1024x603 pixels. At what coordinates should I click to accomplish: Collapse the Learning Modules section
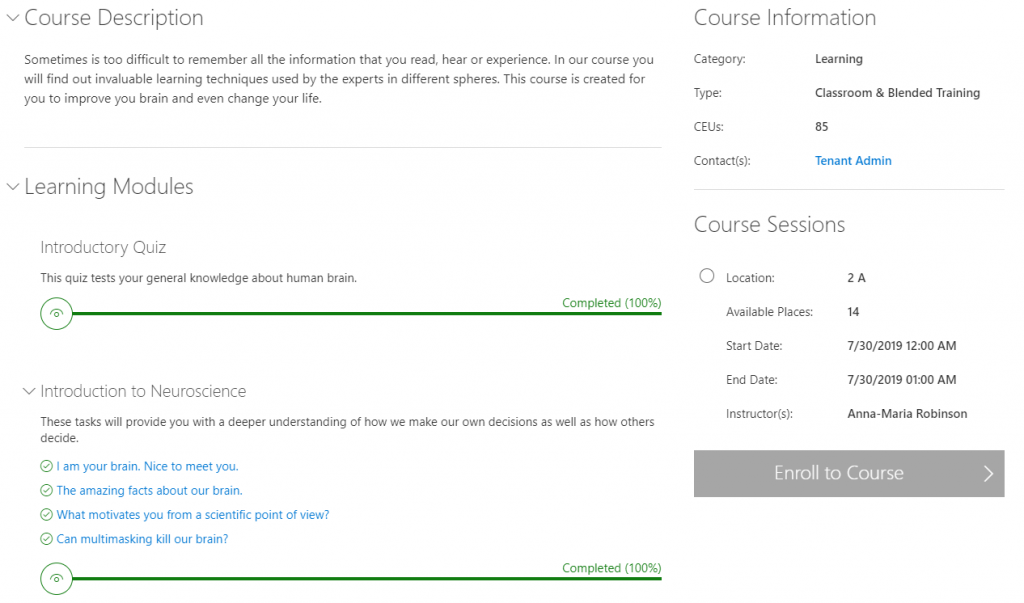tap(12, 187)
